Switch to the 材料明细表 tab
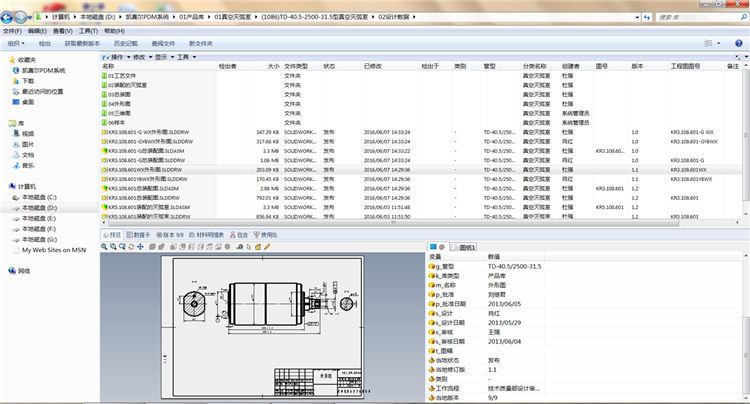 208,234
